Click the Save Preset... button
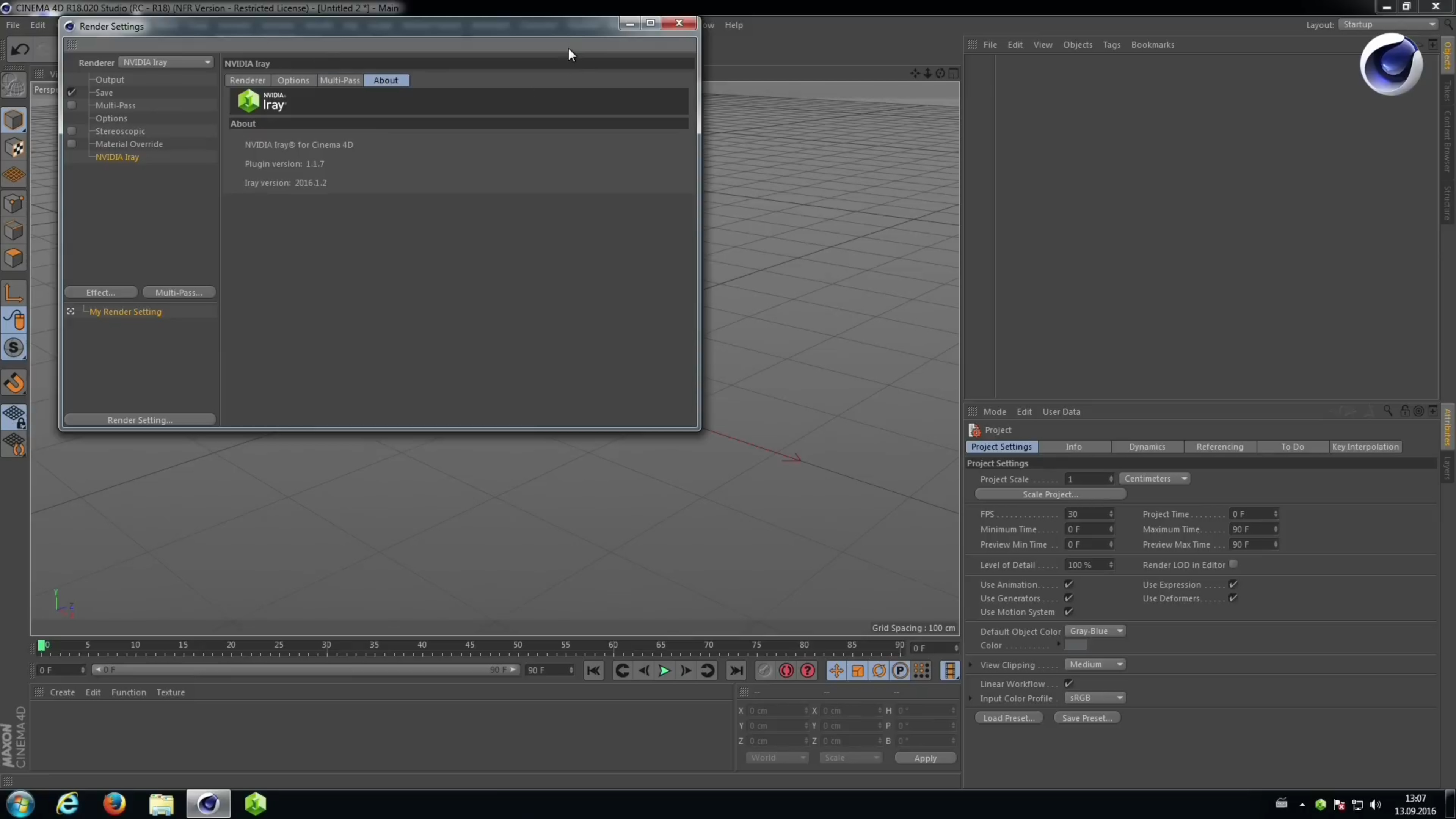Image resolution: width=1456 pixels, height=819 pixels. pos(1087,718)
